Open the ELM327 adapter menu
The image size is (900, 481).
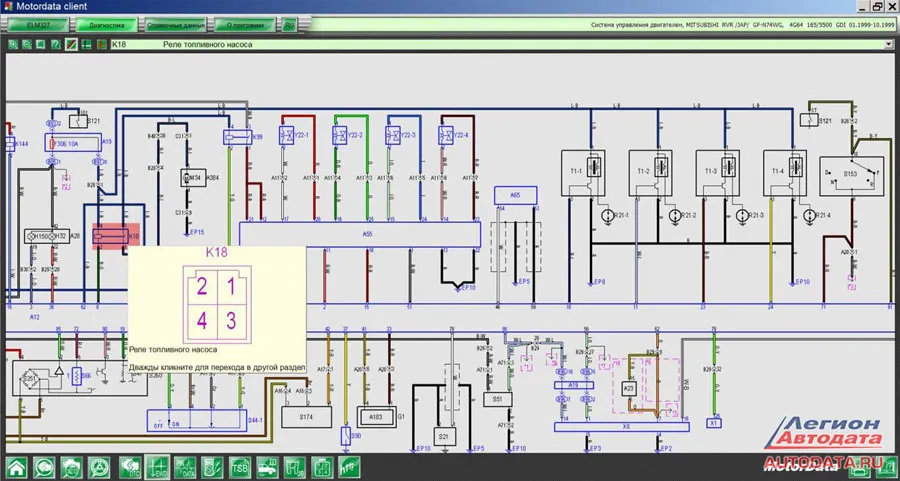(38, 25)
